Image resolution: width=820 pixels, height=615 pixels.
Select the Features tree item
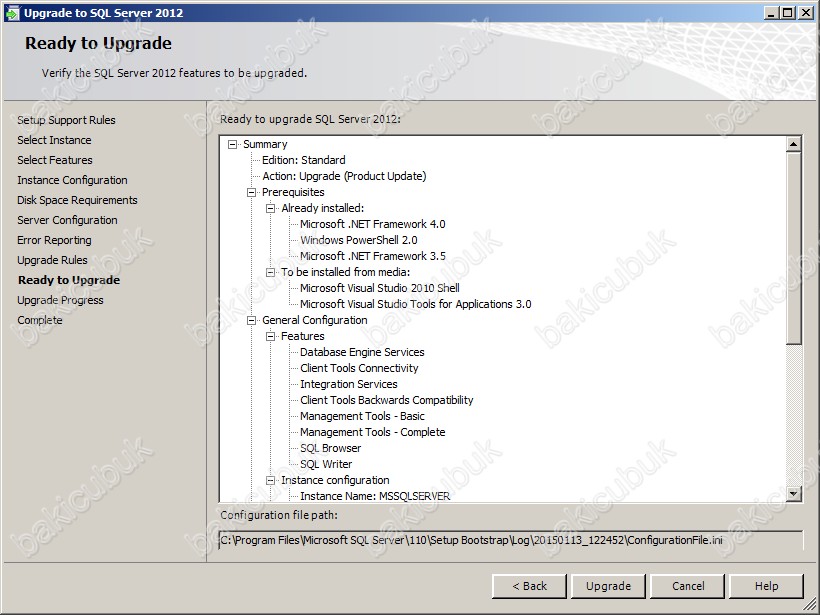(x=303, y=336)
